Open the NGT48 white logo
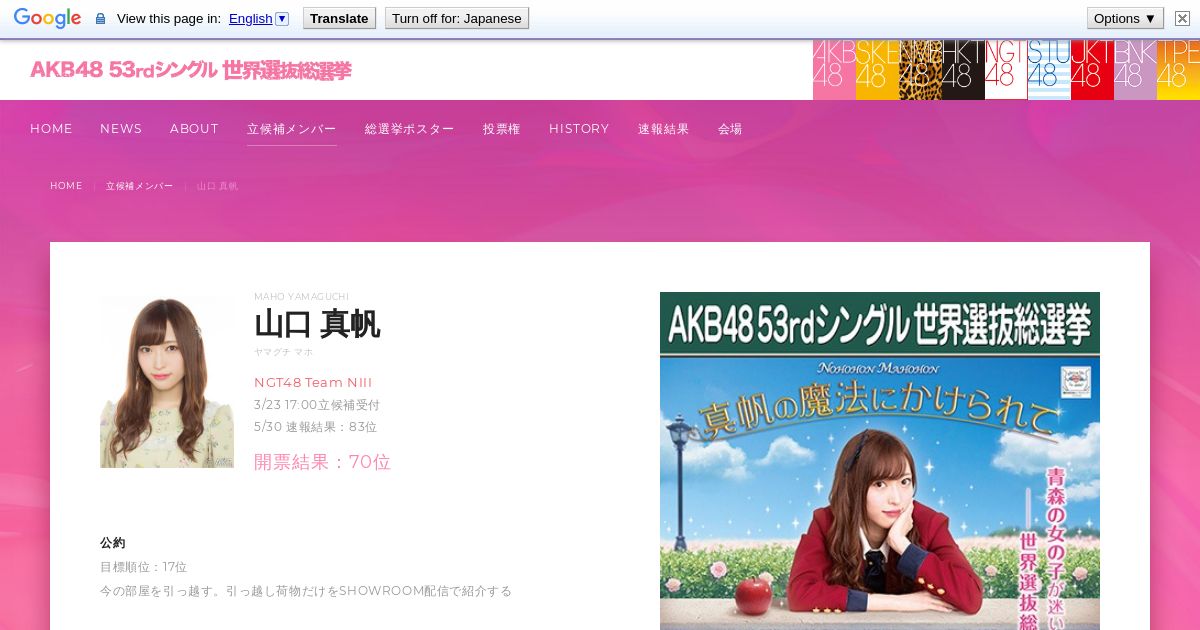 (x=1006, y=70)
